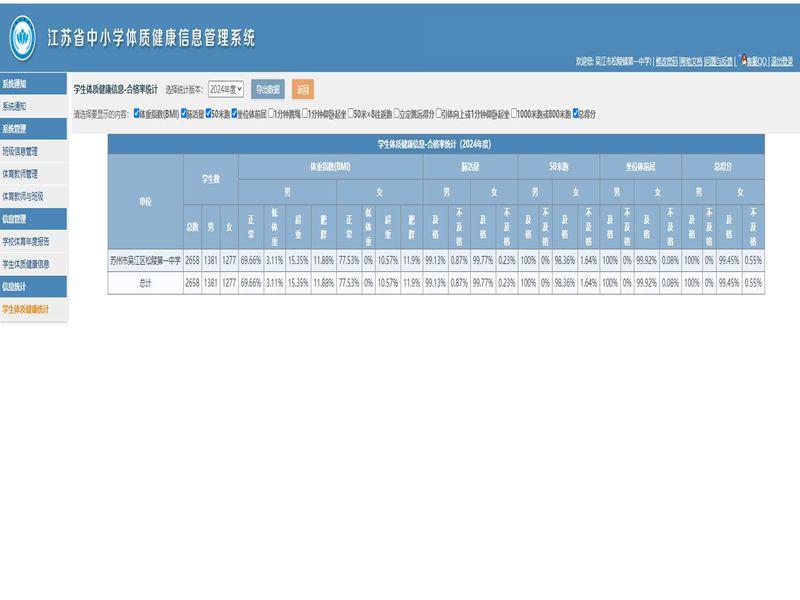Click the orange 返回 button
Viewport: 800px width, 600px height.
point(303,89)
